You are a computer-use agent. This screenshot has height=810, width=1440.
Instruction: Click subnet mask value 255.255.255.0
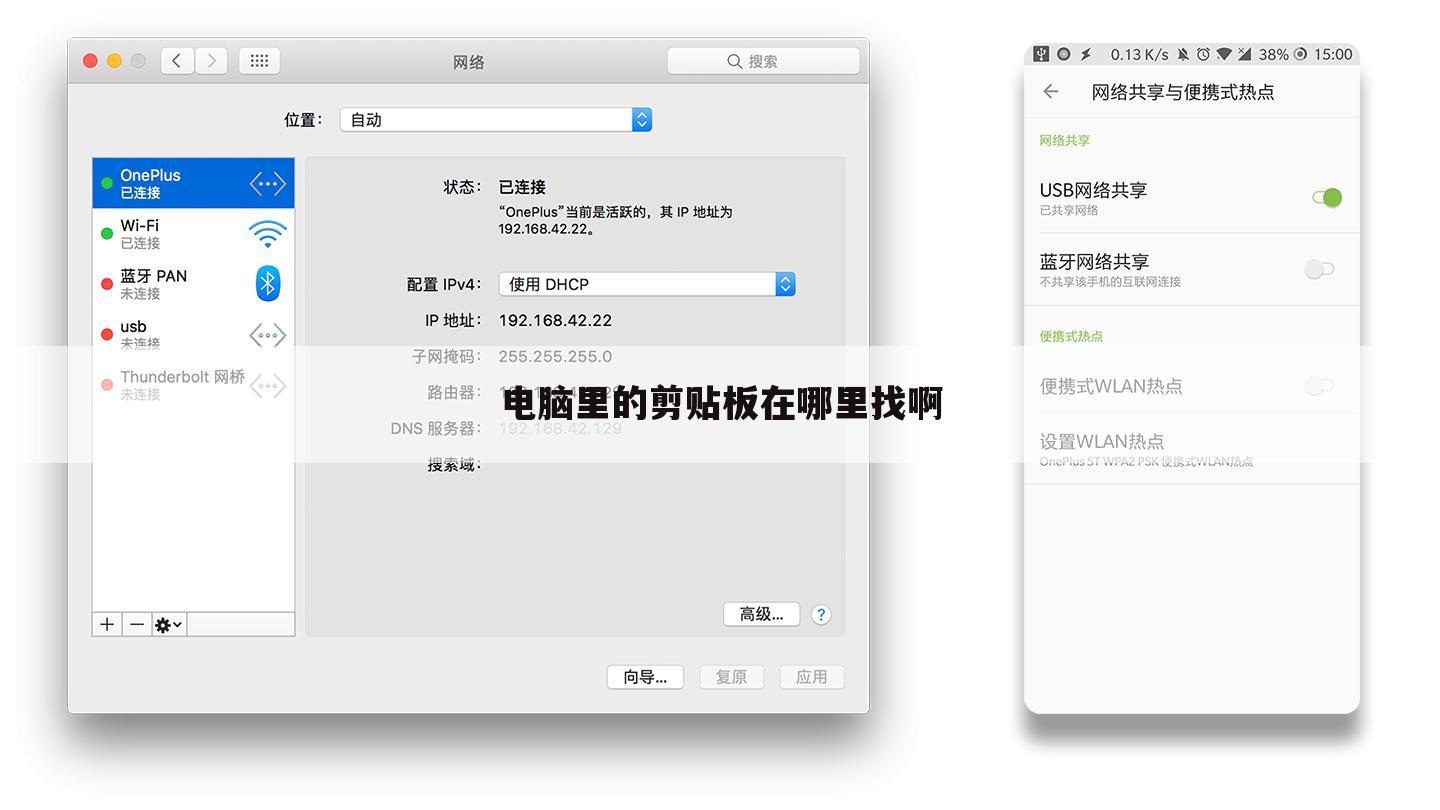click(555, 356)
